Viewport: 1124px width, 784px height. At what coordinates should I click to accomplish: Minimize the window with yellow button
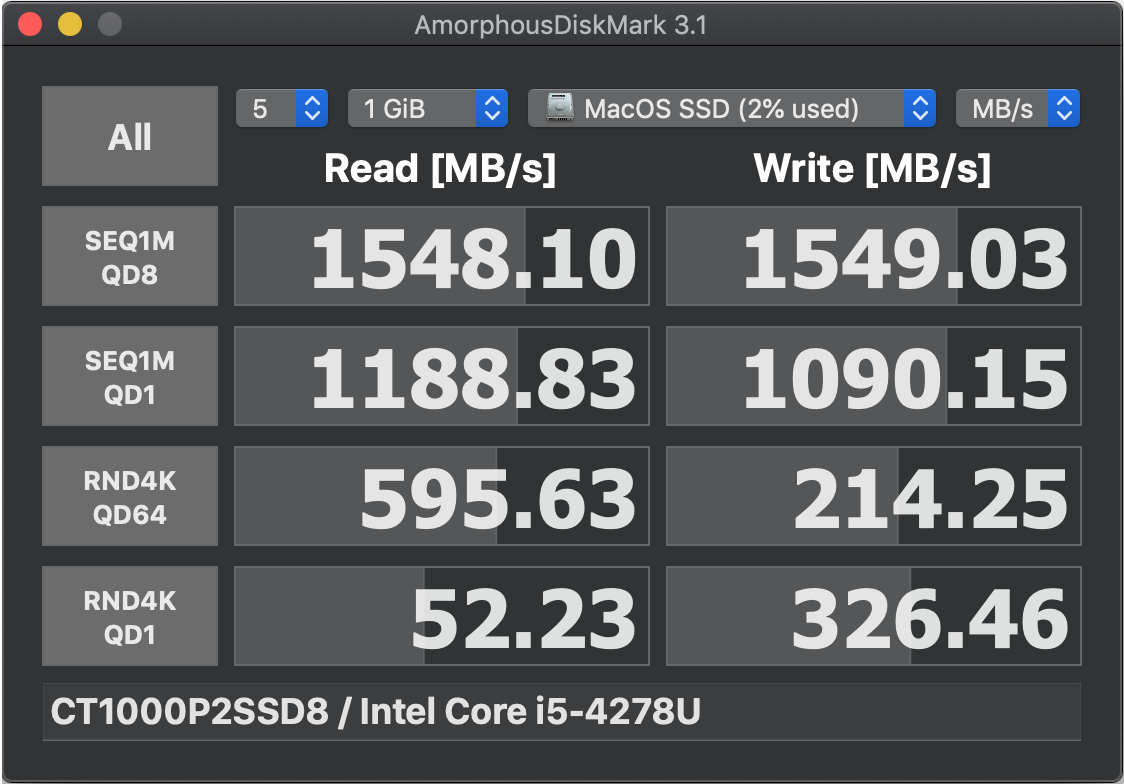(70, 24)
